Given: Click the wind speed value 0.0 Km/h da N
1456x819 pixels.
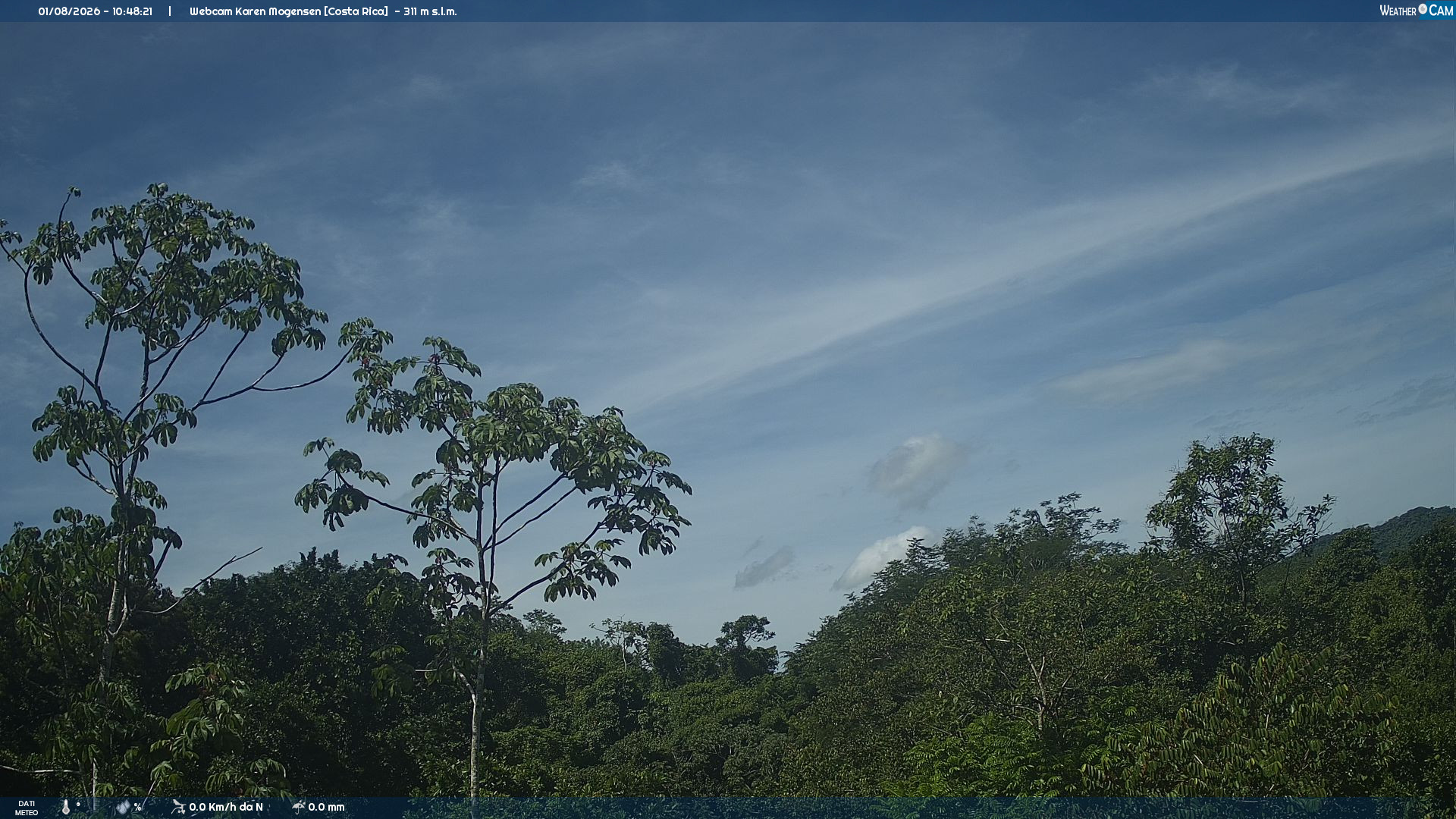Looking at the screenshot, I should pyautogui.click(x=226, y=807).
